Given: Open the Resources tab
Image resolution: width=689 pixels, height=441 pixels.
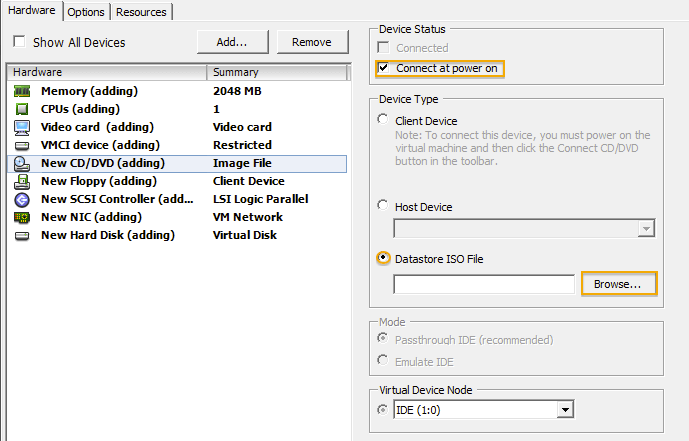Looking at the screenshot, I should point(140,12).
